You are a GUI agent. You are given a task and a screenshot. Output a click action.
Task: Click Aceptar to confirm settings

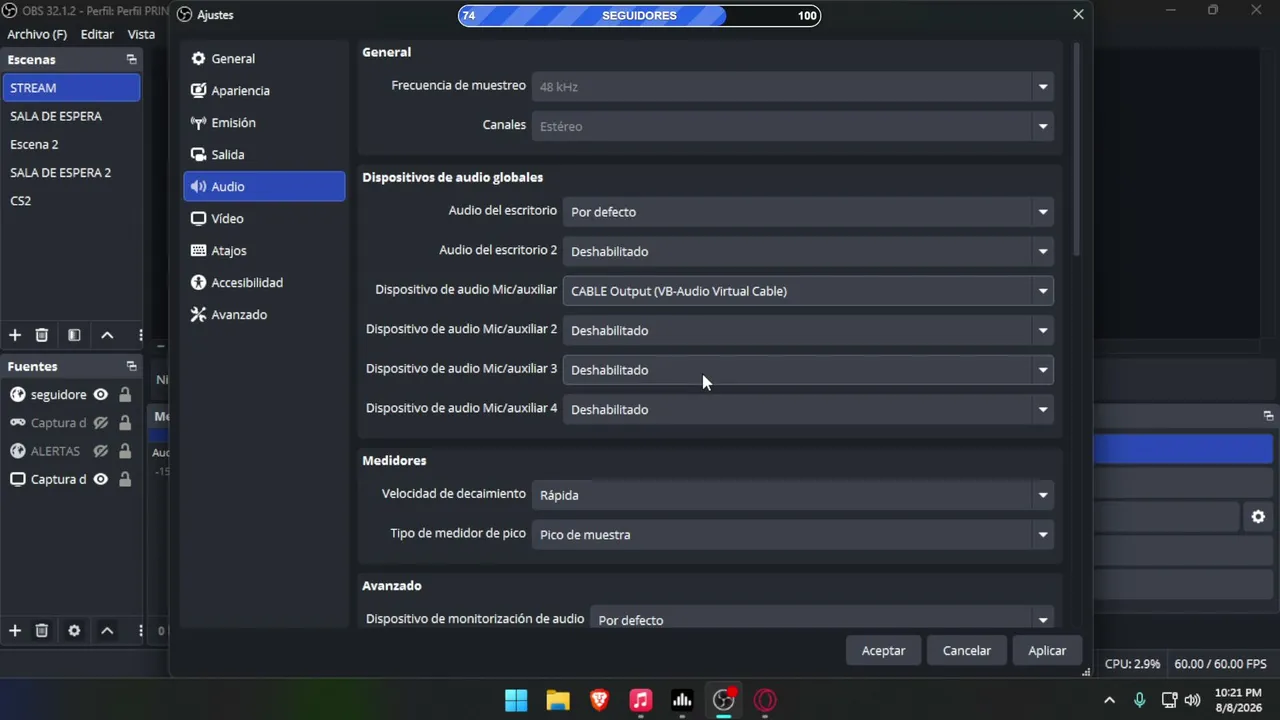click(883, 650)
